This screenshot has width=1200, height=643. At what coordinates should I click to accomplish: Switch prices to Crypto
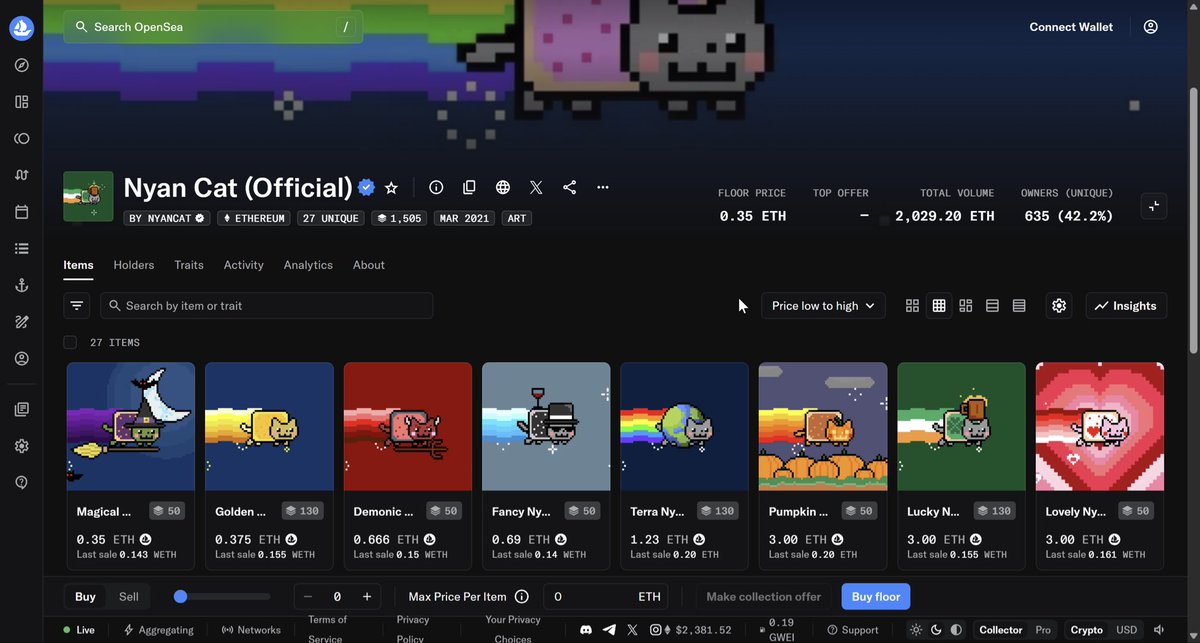coord(1087,630)
